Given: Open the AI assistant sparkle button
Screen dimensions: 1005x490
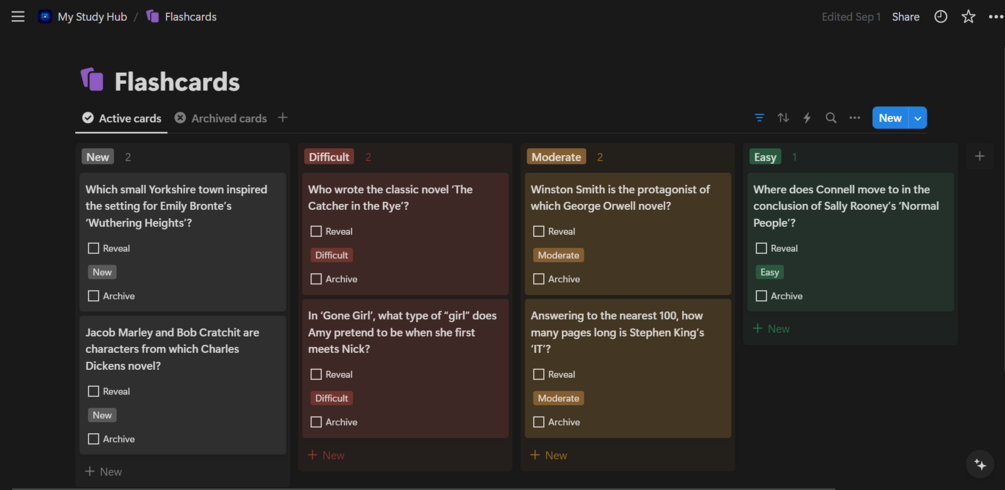Looking at the screenshot, I should pyautogui.click(x=979, y=464).
